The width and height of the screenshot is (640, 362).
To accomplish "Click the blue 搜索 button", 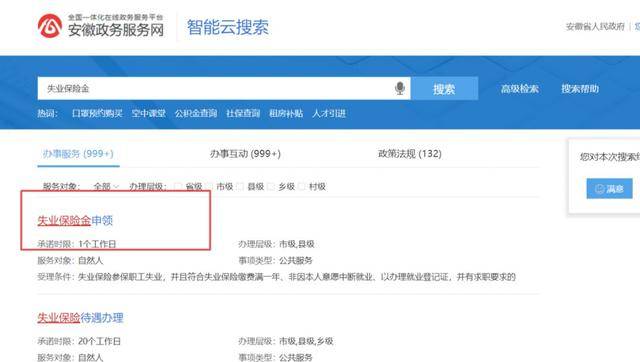I will (444, 89).
